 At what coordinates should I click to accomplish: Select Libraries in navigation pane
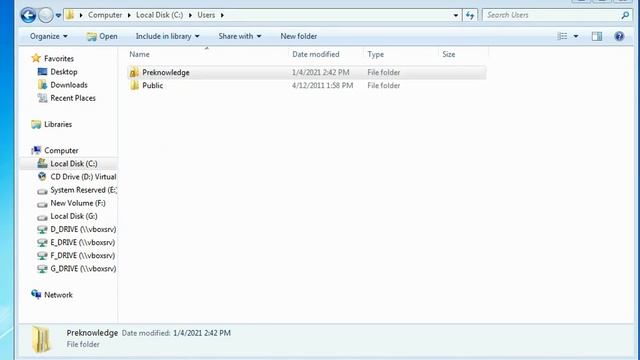[x=58, y=124]
